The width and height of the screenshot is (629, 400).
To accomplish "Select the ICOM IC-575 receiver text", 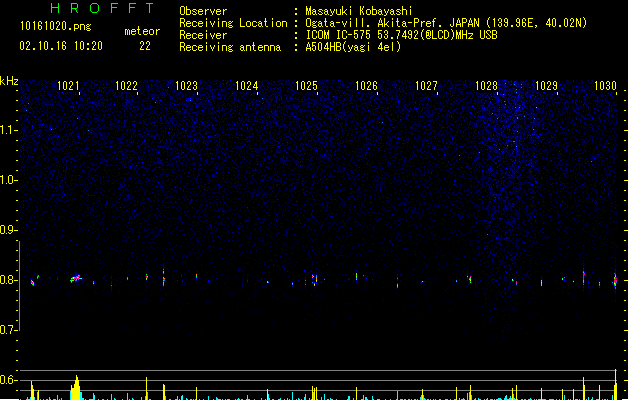I will [401, 35].
